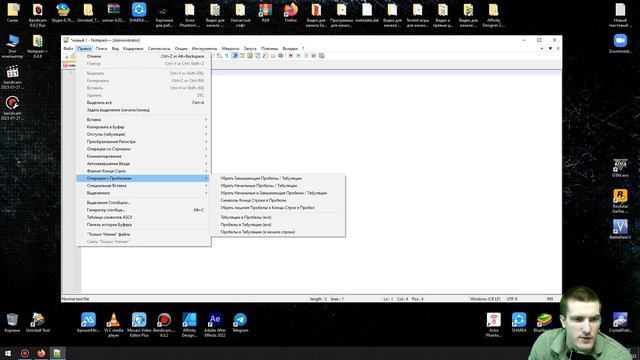Viewport: 640px width, 360px height.
Task: Open VLC media player shortcut
Action: click(x=113, y=325)
